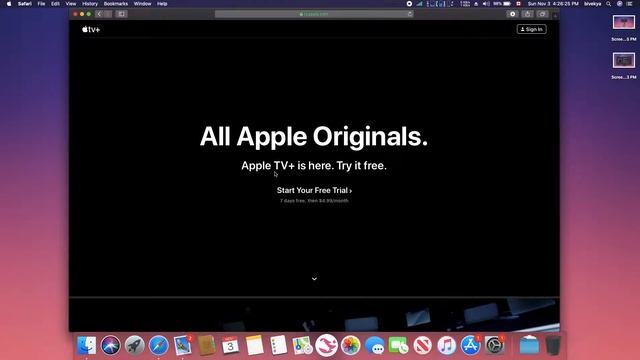The height and width of the screenshot is (360, 640).
Task: Open System Preferences gear in dock
Action: [x=495, y=345]
